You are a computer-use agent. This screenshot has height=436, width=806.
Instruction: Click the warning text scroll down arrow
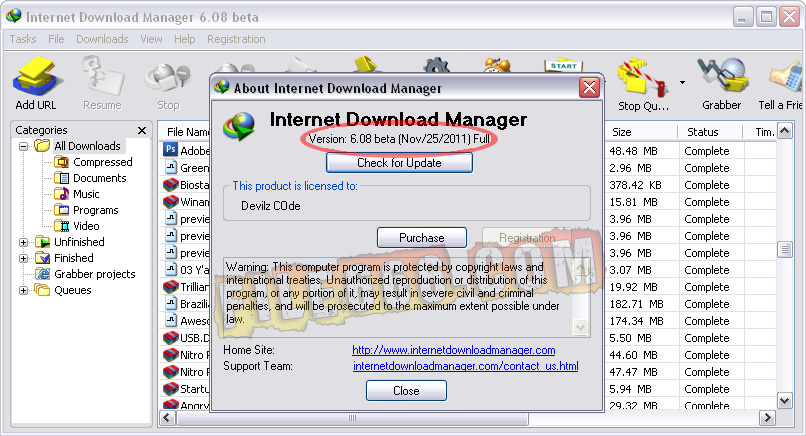click(x=581, y=327)
